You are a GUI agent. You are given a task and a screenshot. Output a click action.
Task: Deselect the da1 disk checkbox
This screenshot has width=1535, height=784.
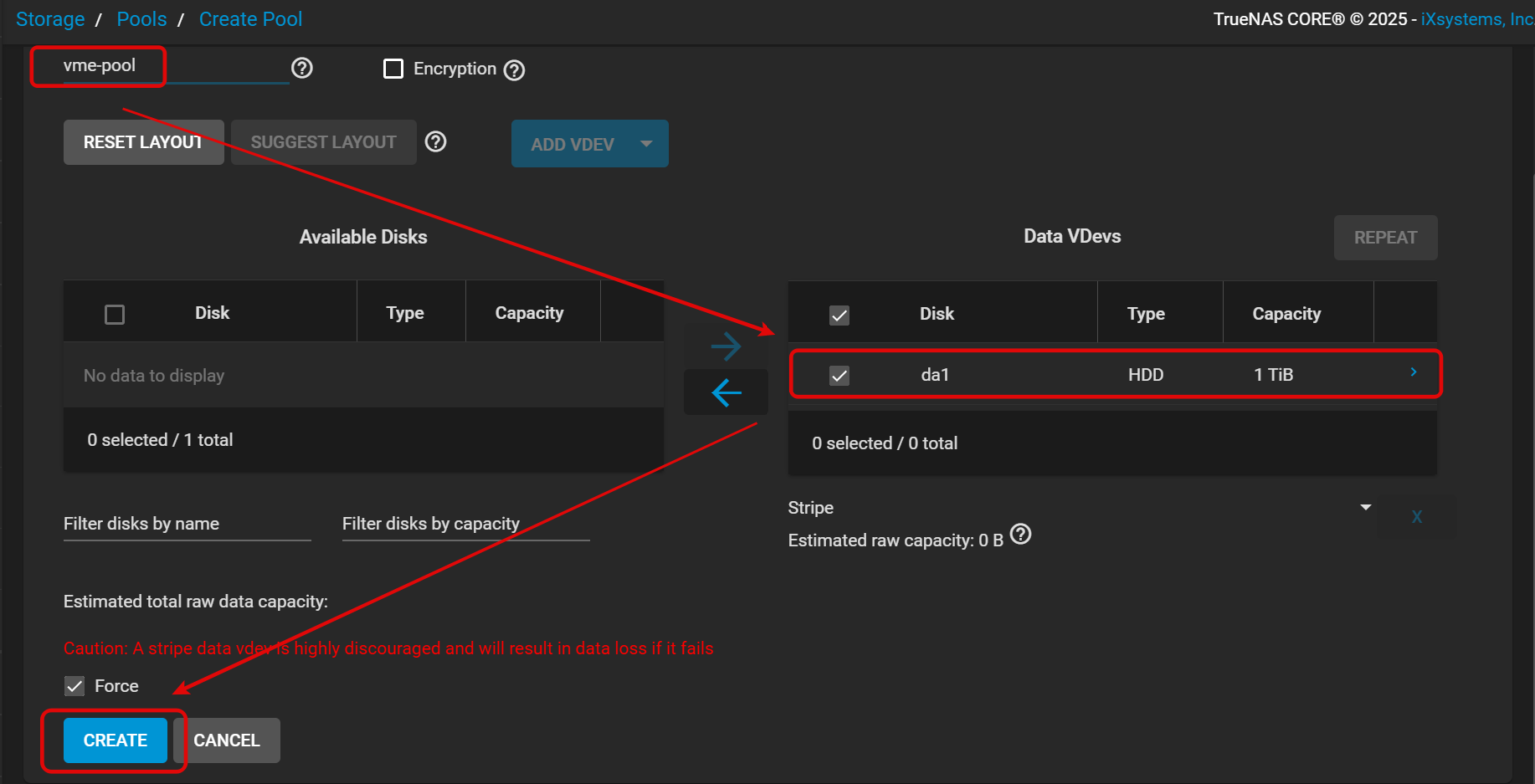click(x=839, y=376)
